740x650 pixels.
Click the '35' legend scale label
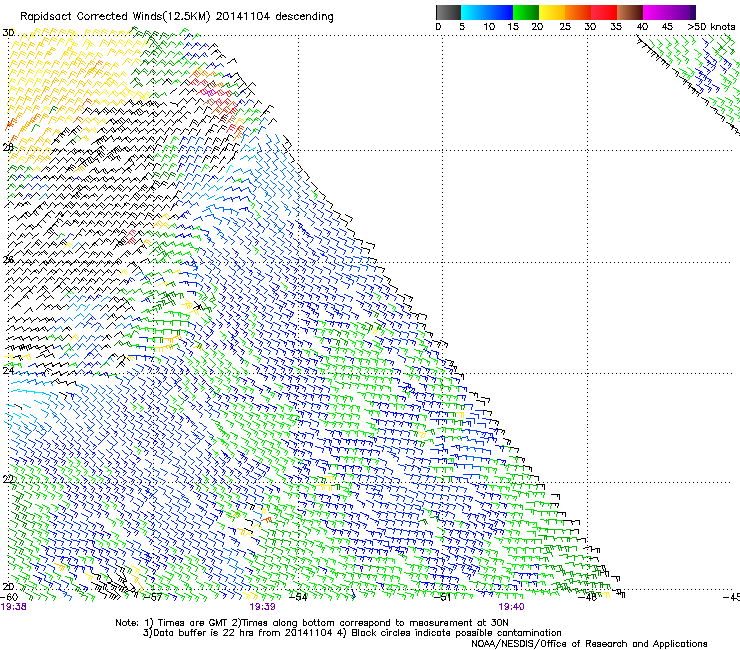616,27
